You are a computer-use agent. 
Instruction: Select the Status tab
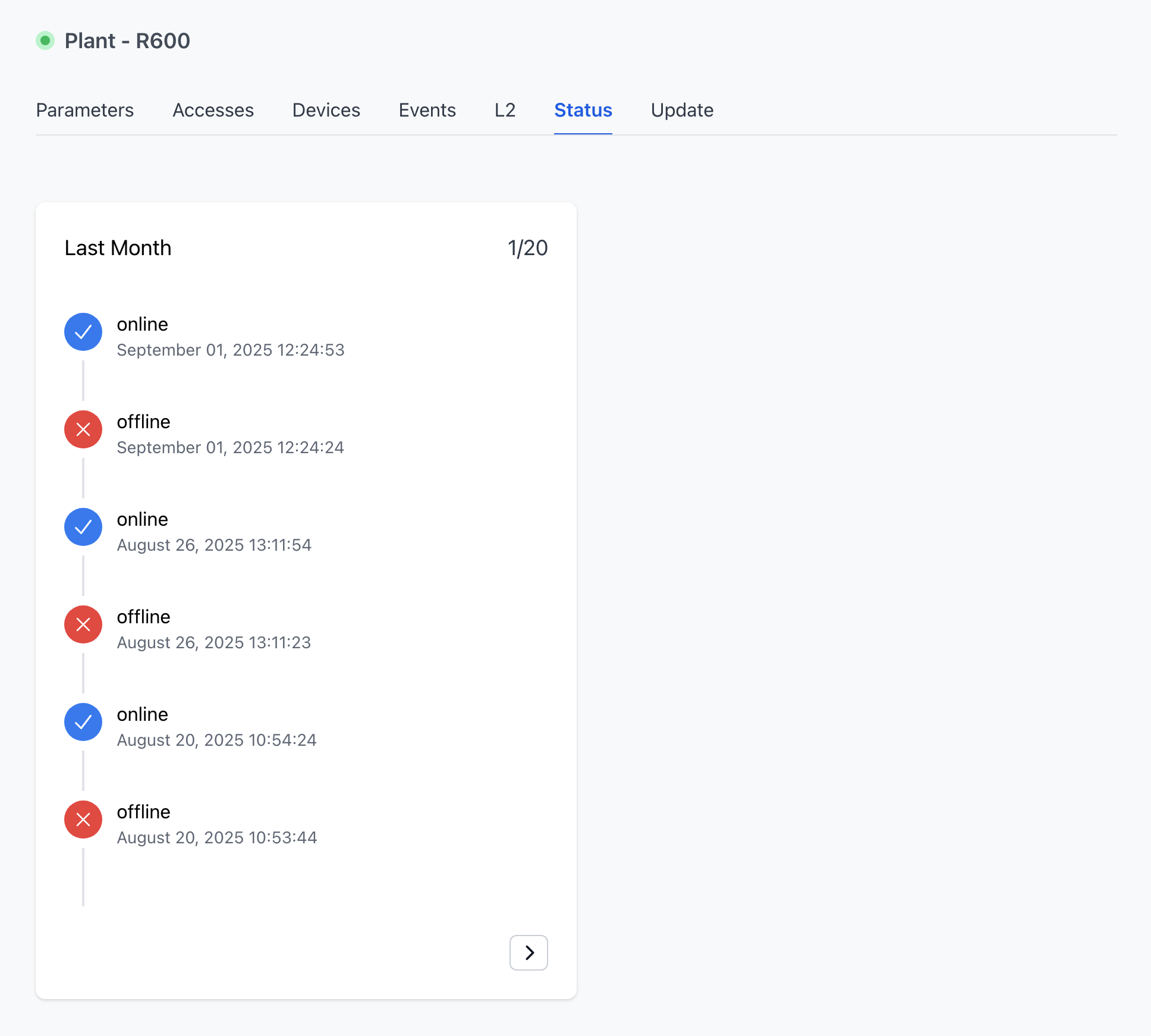pos(583,110)
